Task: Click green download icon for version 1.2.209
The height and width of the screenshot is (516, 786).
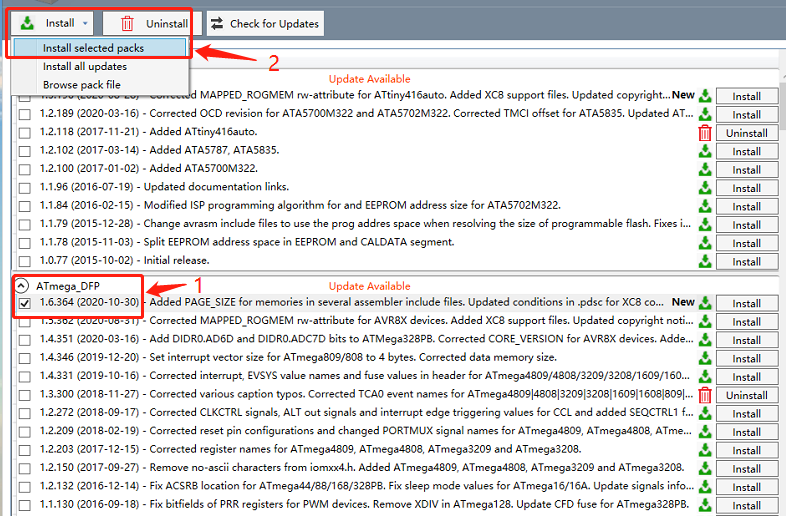Action: [x=705, y=431]
